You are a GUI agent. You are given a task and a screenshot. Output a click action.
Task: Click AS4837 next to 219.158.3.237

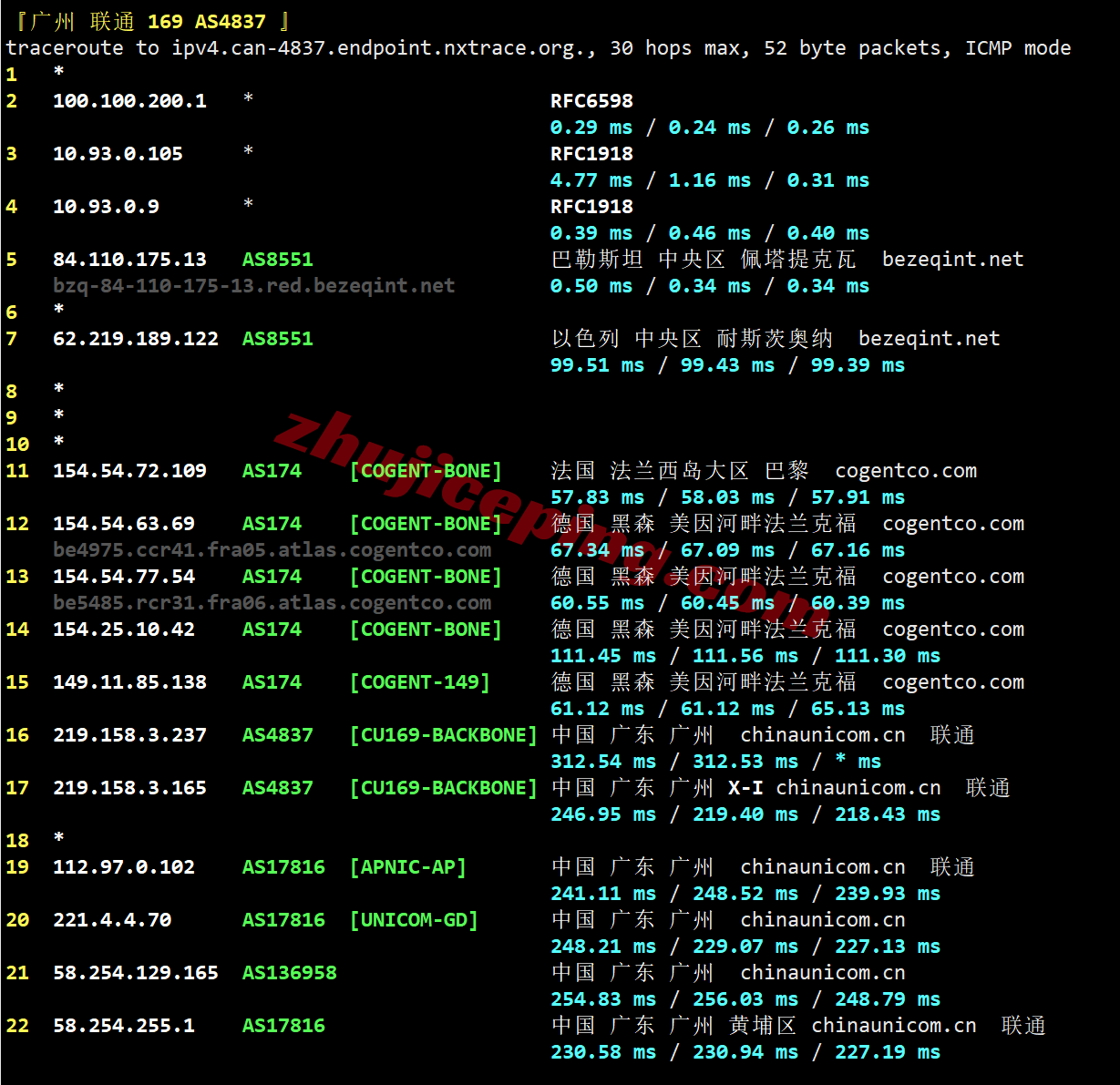(278, 735)
